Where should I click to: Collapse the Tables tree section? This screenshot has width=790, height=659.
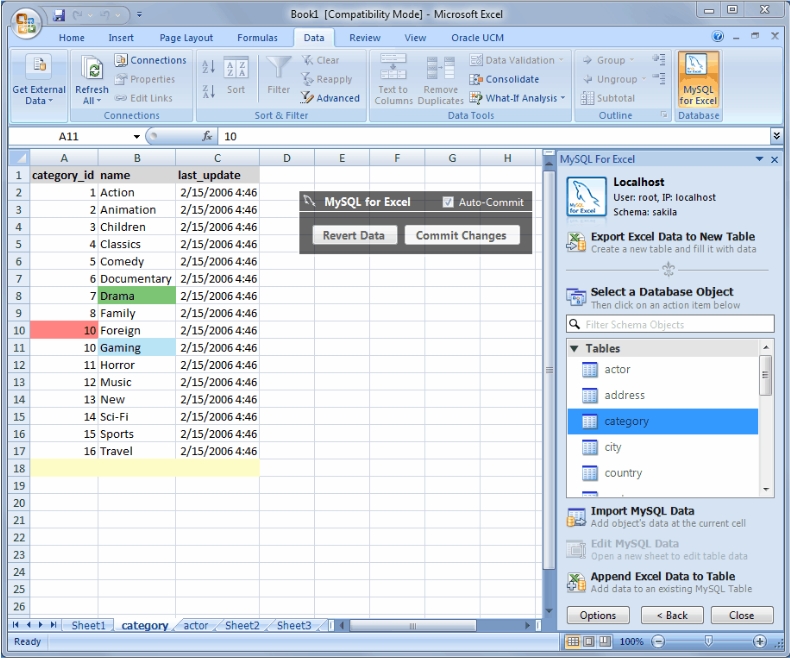coord(574,349)
